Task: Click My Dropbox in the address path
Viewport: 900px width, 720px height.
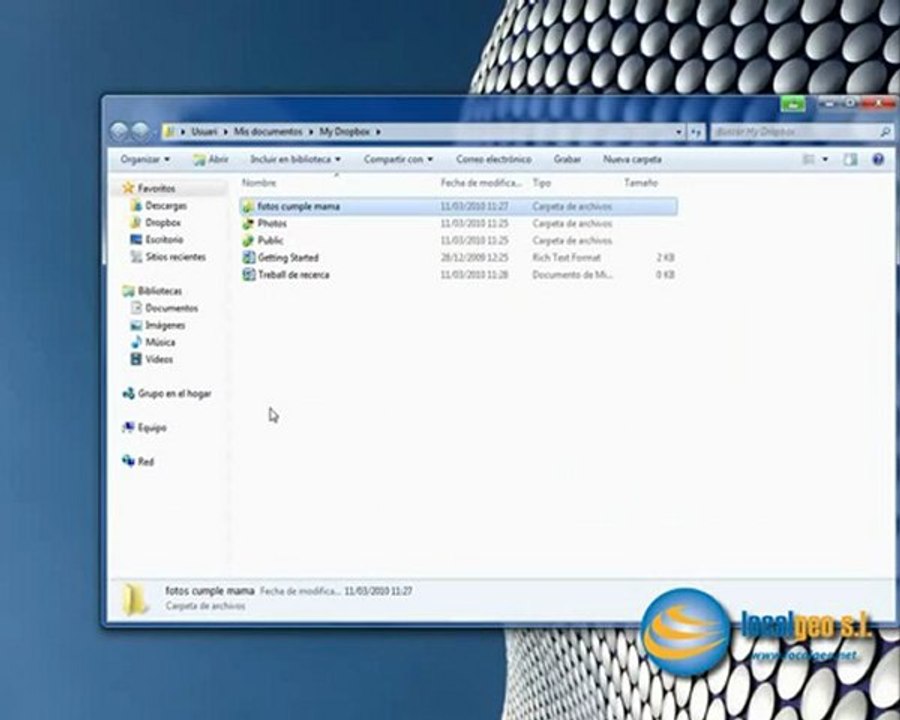Action: pos(344,131)
